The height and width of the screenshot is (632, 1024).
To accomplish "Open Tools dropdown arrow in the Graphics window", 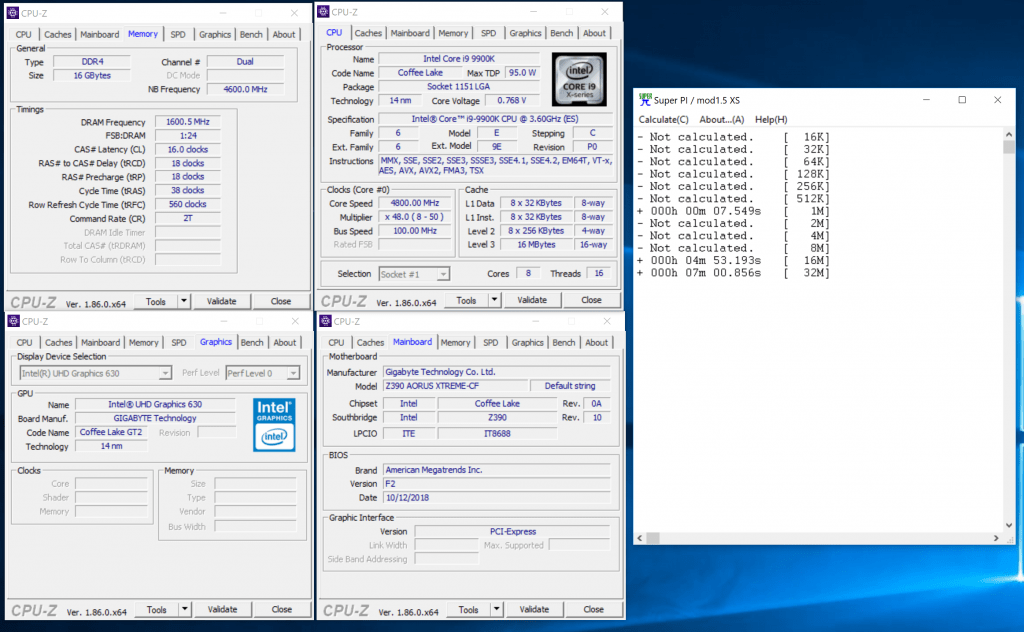I will coord(185,610).
